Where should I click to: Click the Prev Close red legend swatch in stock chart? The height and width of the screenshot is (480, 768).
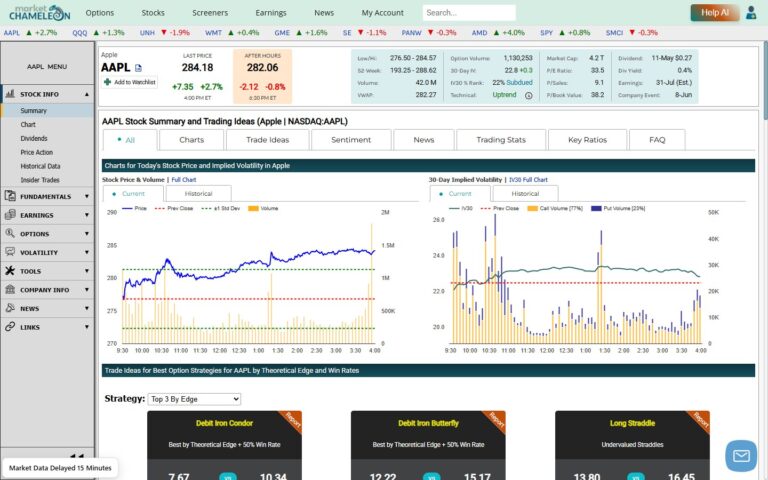click(x=159, y=208)
